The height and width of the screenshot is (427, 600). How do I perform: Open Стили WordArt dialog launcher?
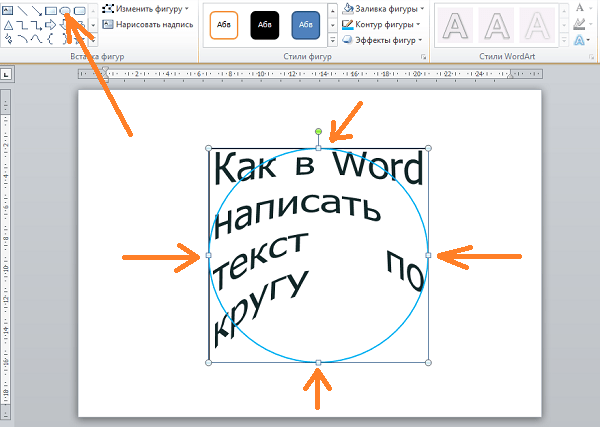pyautogui.click(x=591, y=57)
